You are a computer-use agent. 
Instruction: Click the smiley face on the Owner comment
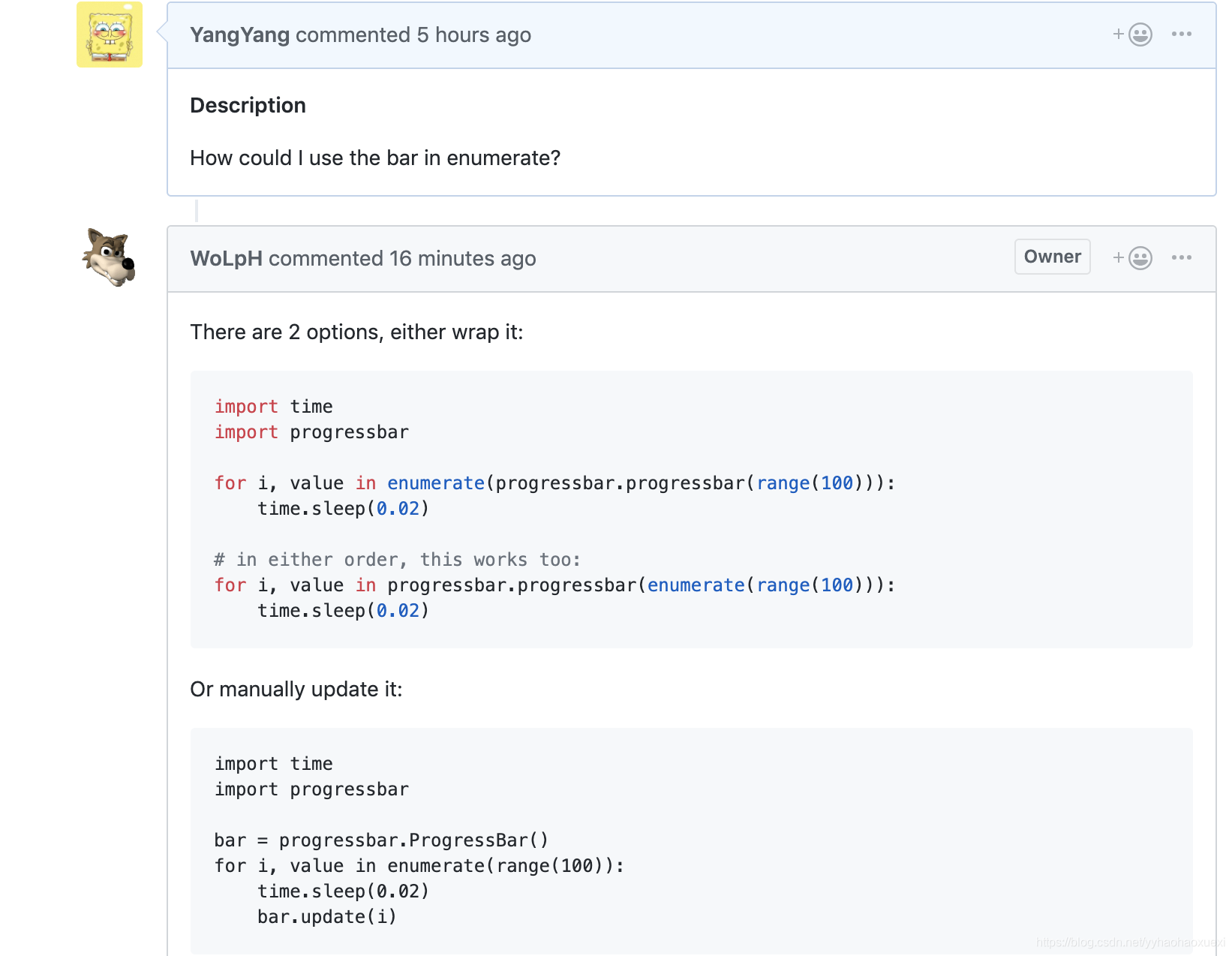1140,257
